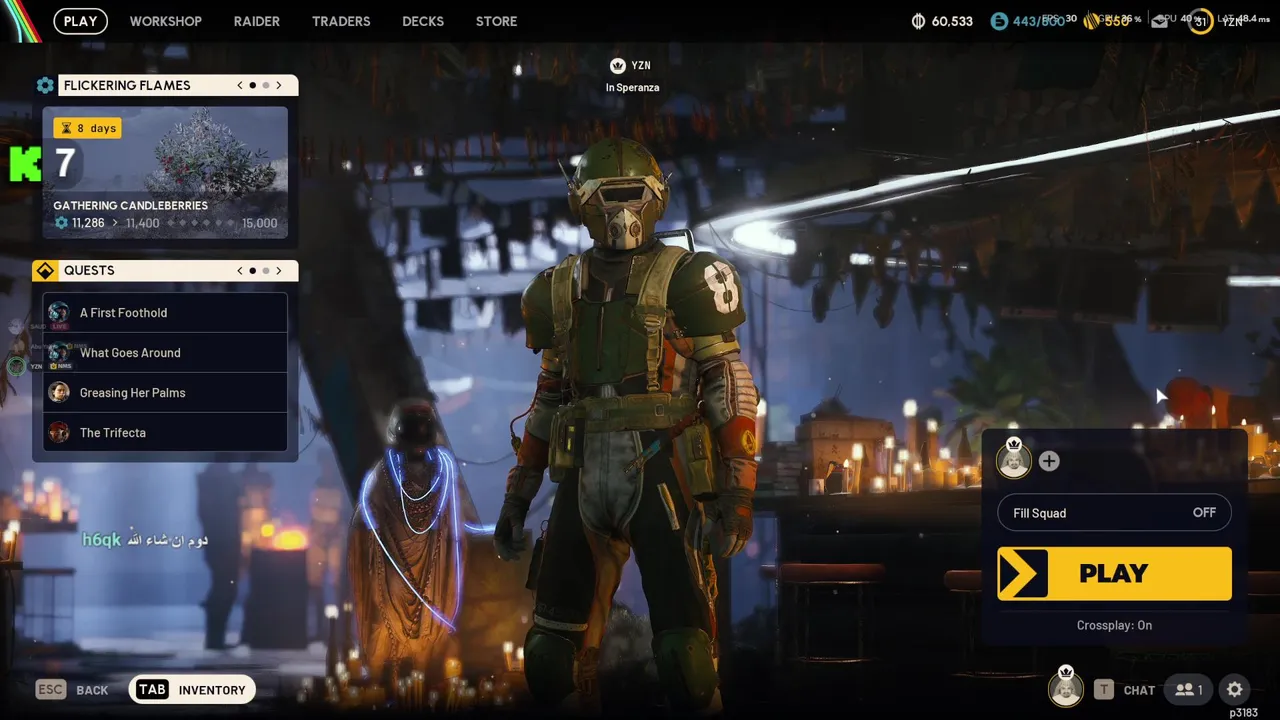1280x720 pixels.
Task: Click the QUESTS header title
Action: (89, 270)
